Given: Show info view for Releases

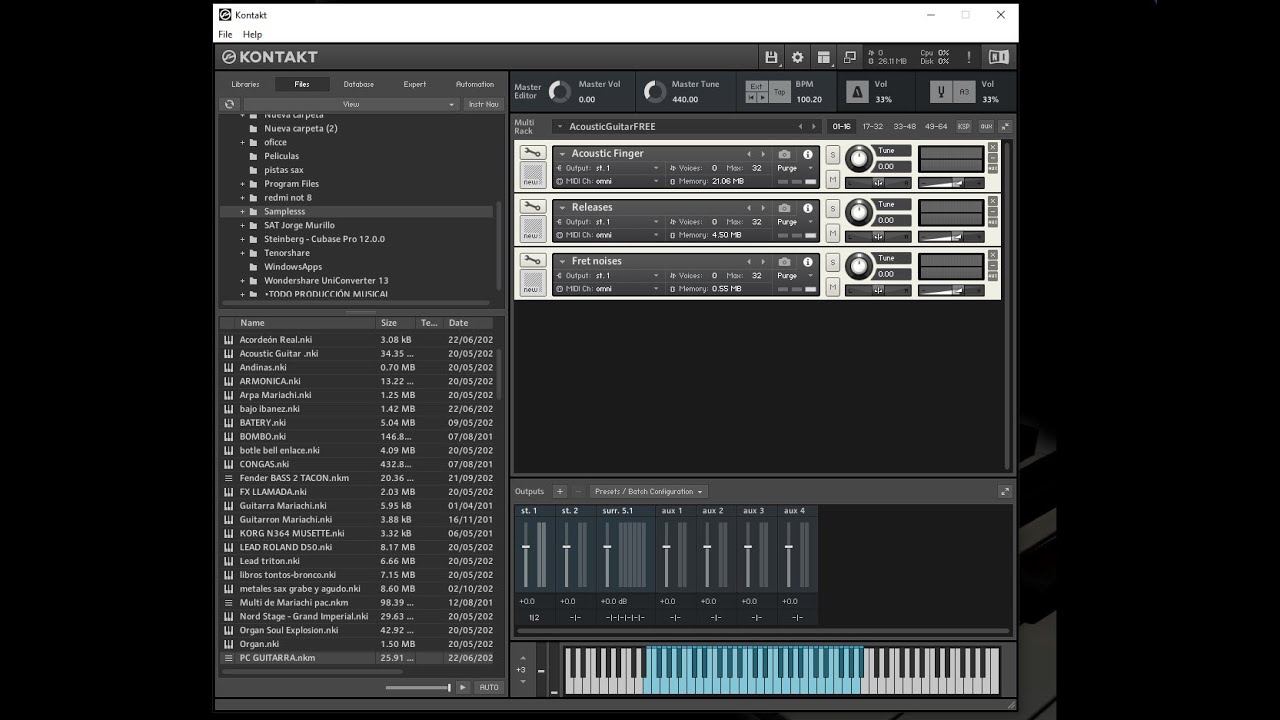Looking at the screenshot, I should pos(808,208).
